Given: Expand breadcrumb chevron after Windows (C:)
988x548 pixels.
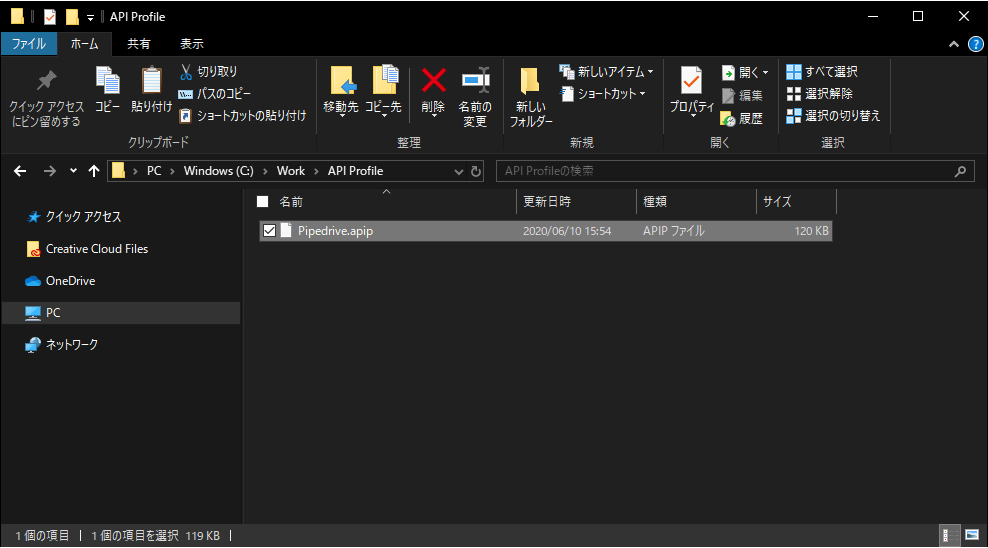Looking at the screenshot, I should click(x=265, y=171).
